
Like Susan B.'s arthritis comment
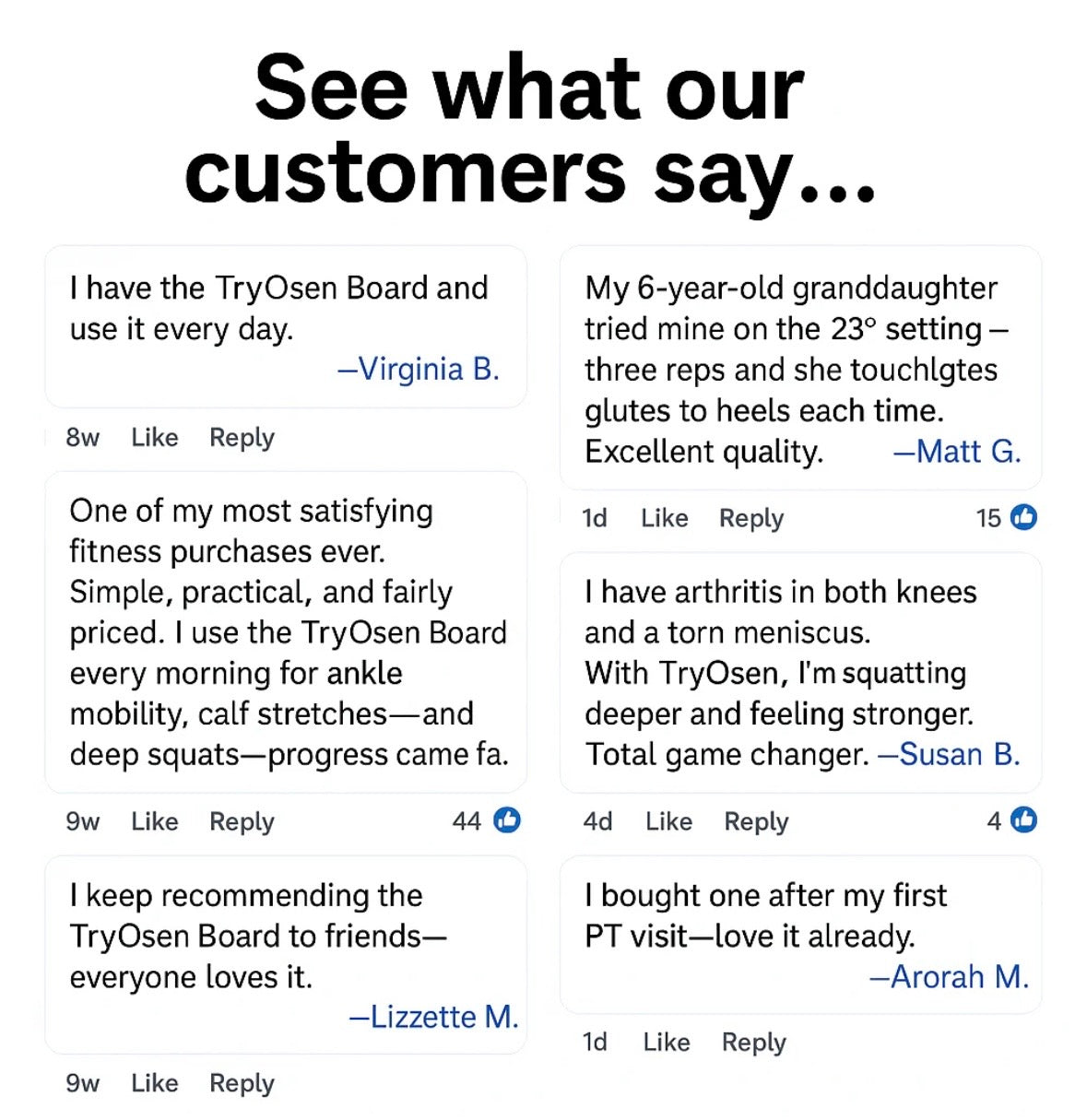(x=668, y=821)
